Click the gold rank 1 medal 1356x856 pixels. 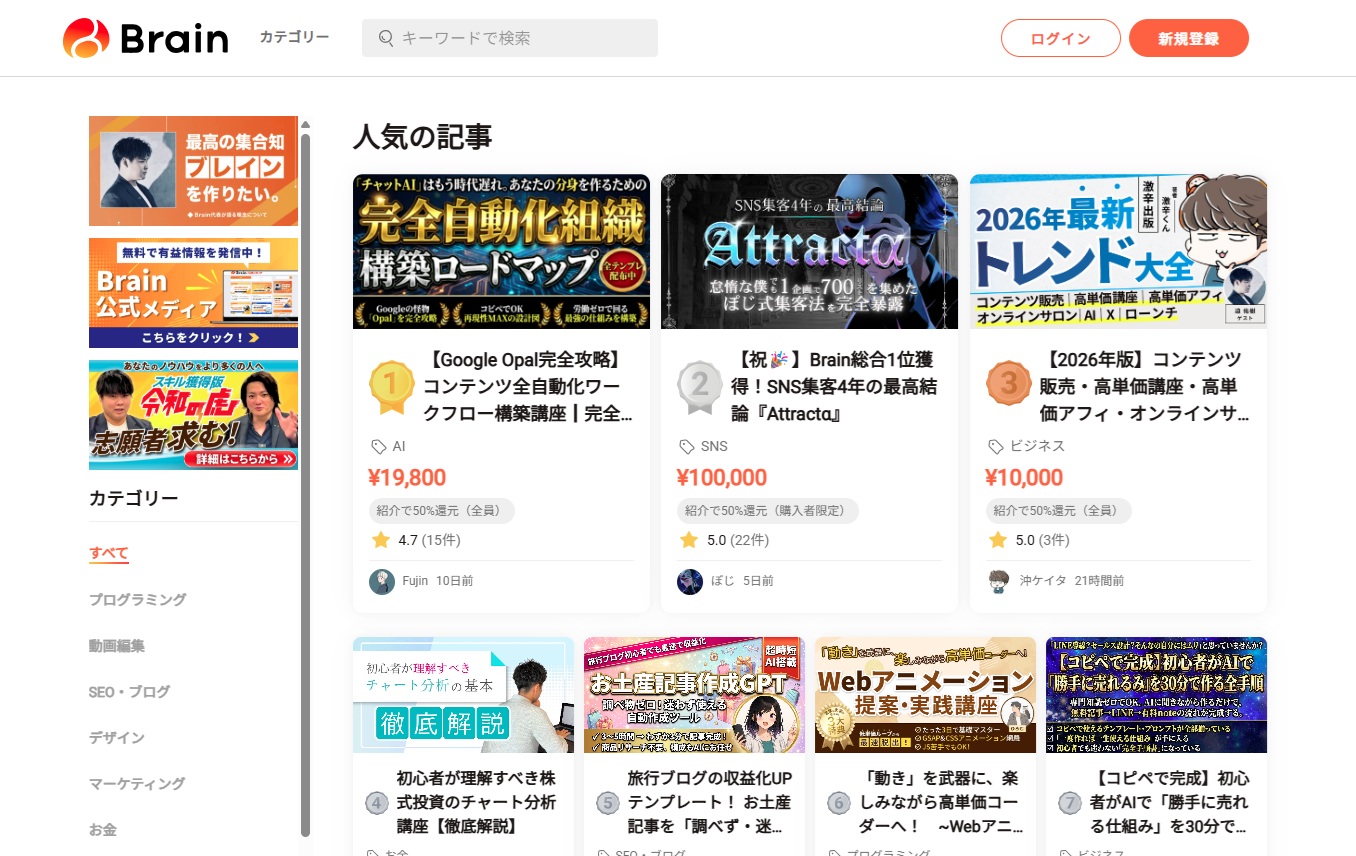(391, 386)
